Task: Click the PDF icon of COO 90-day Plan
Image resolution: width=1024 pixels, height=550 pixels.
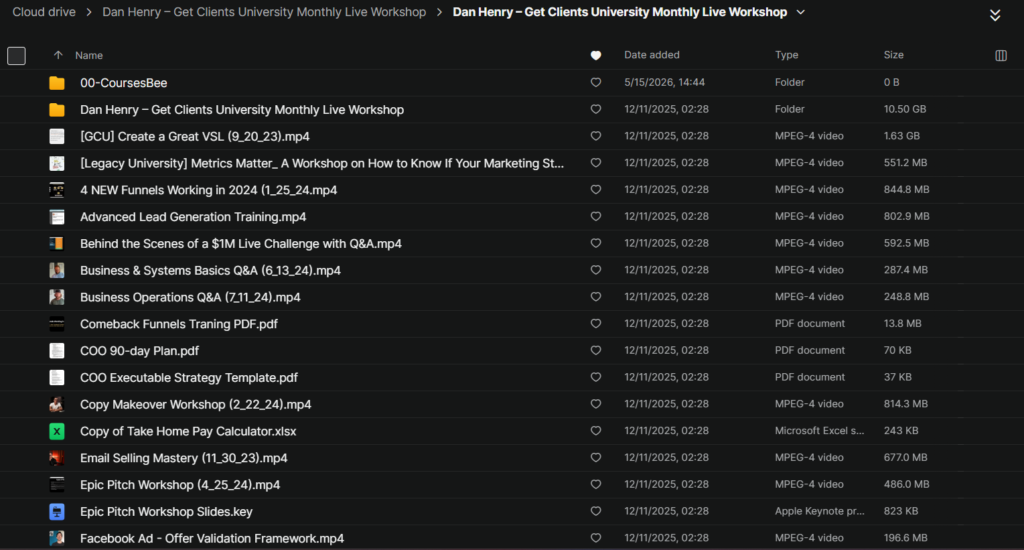Action: click(57, 351)
